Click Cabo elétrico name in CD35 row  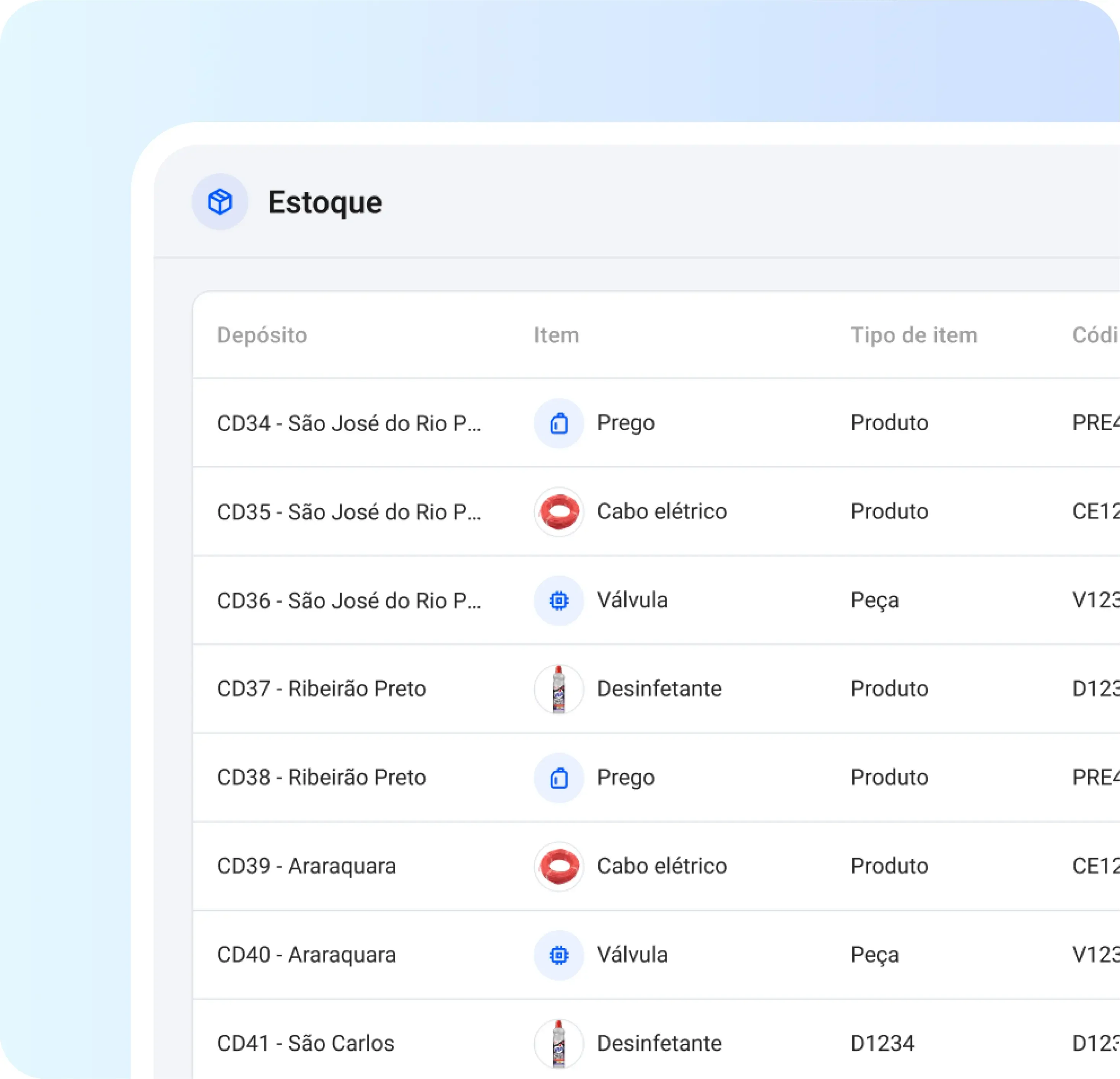tap(662, 512)
